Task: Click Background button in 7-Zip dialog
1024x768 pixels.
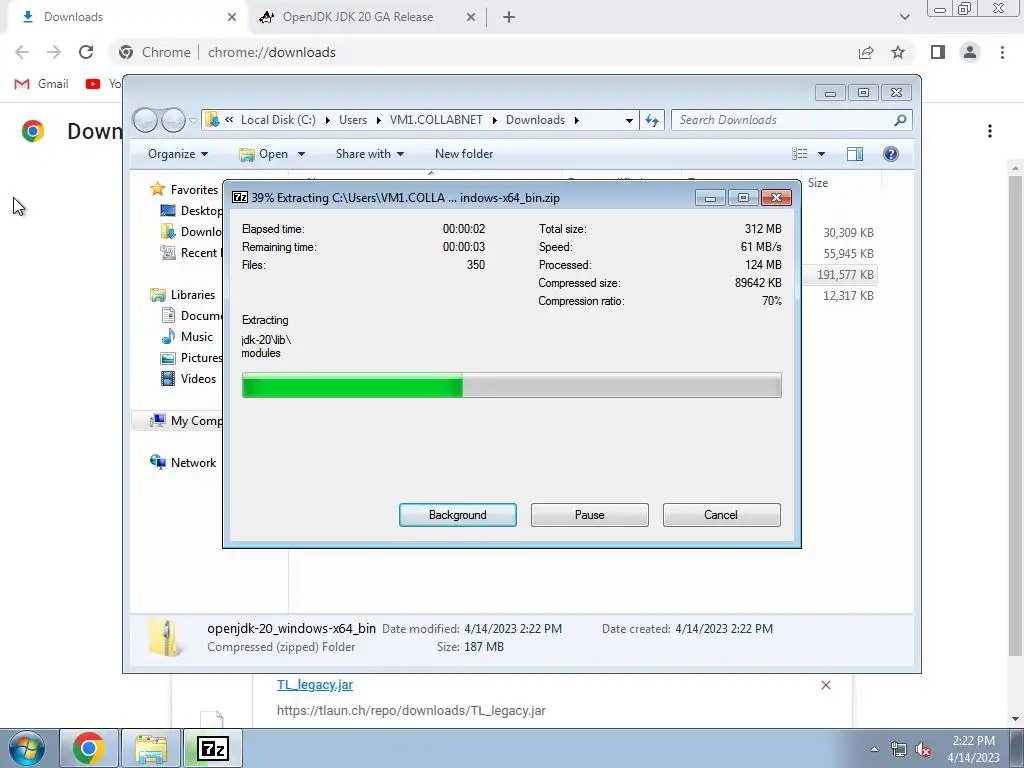Action: coord(457,515)
